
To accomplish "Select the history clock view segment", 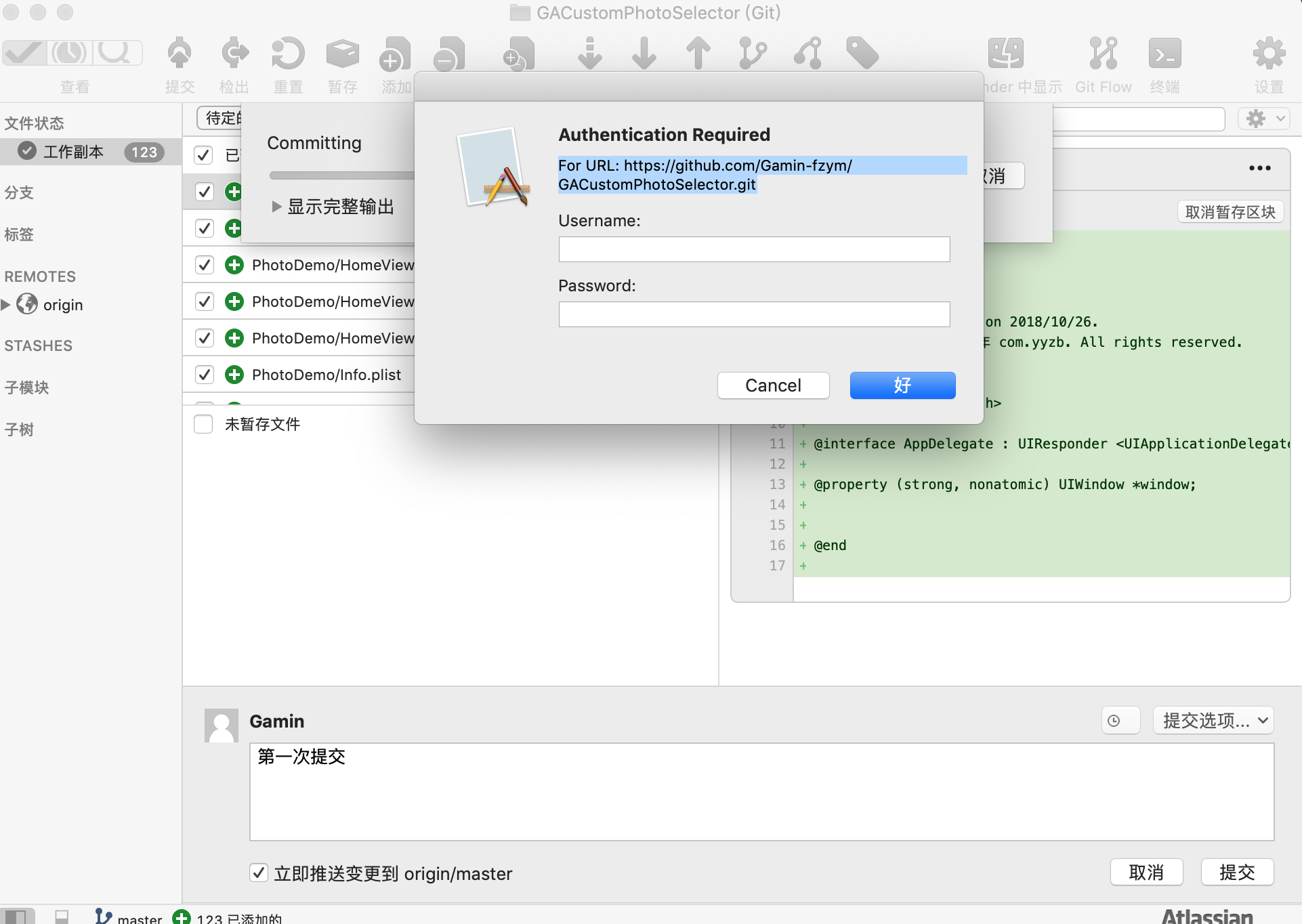I will point(70,52).
